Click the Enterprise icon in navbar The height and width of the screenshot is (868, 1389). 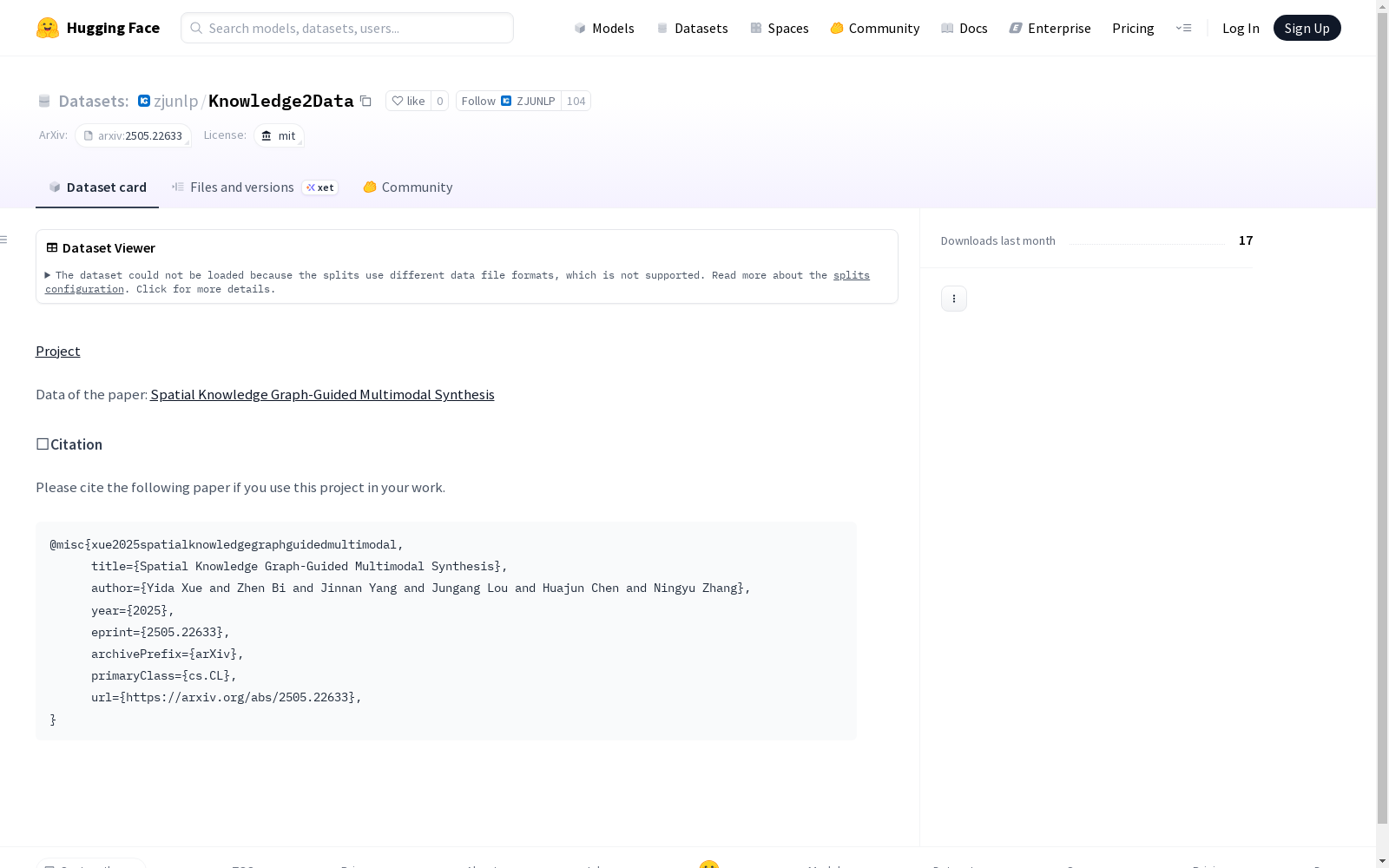(1016, 28)
